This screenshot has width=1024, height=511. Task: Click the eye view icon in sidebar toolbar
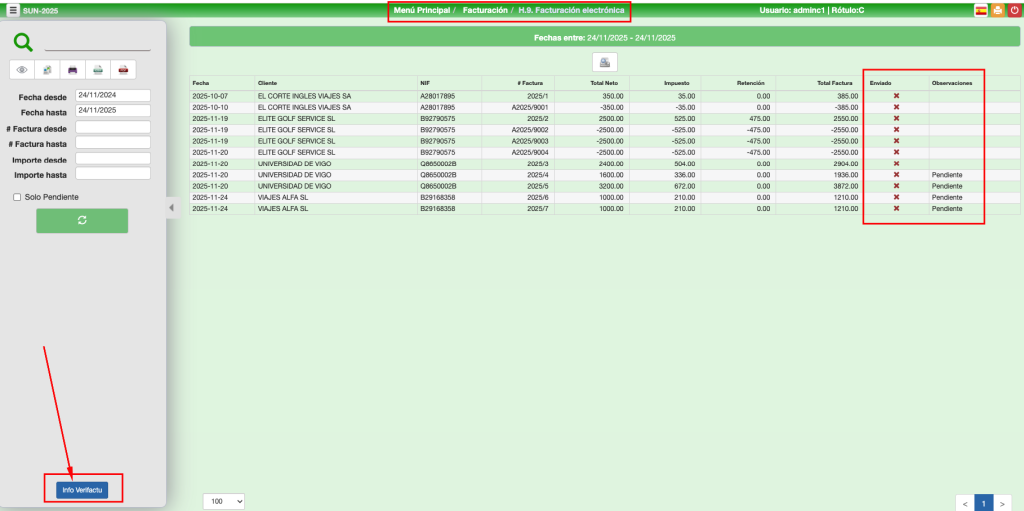[x=22, y=70]
